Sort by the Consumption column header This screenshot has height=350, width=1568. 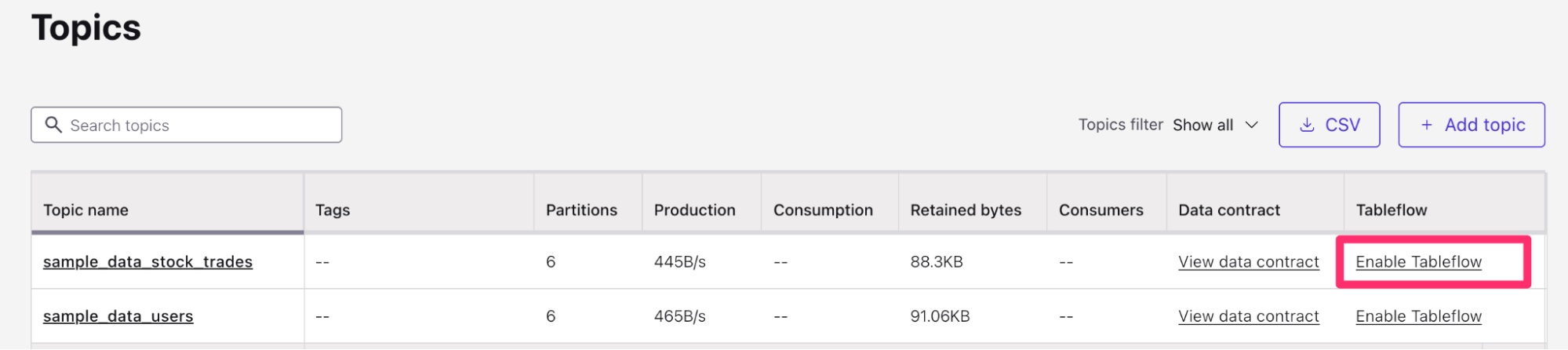[823, 210]
